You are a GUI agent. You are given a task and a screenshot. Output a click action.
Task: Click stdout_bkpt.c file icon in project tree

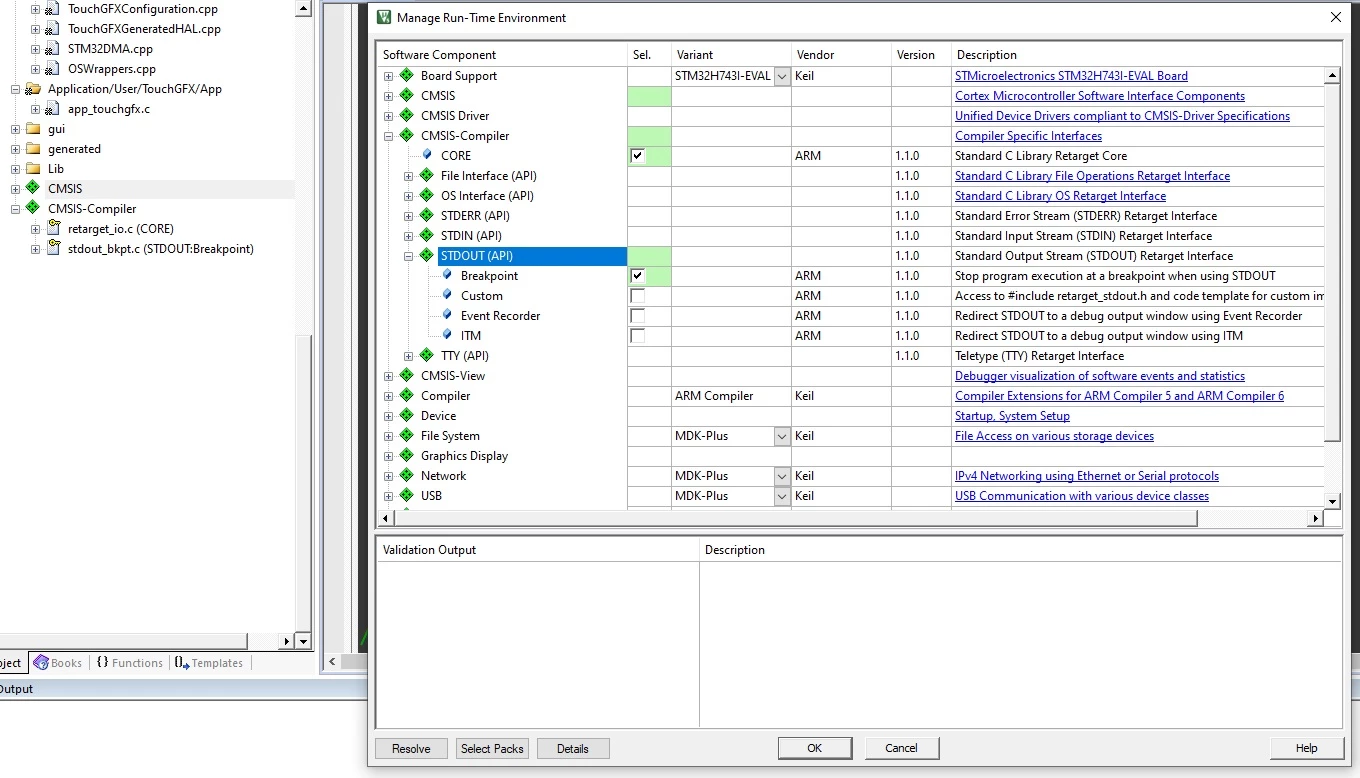53,249
